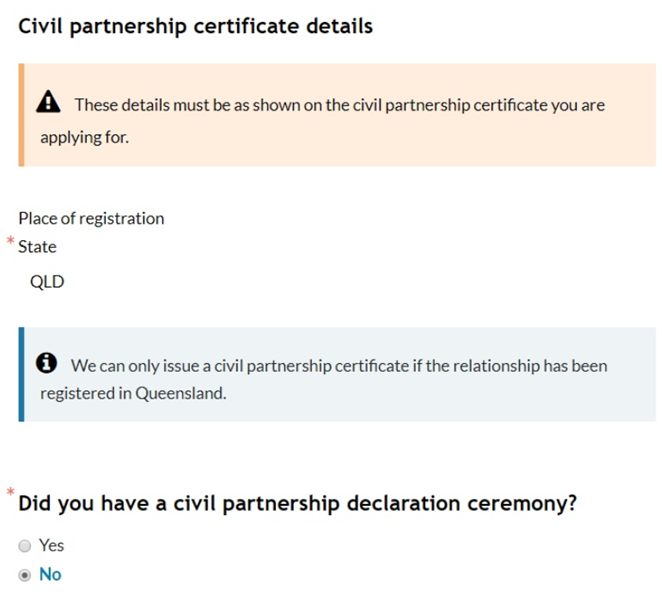Image resolution: width=662 pixels, height=592 pixels.
Task: Click the No option label
Action: click(x=50, y=574)
